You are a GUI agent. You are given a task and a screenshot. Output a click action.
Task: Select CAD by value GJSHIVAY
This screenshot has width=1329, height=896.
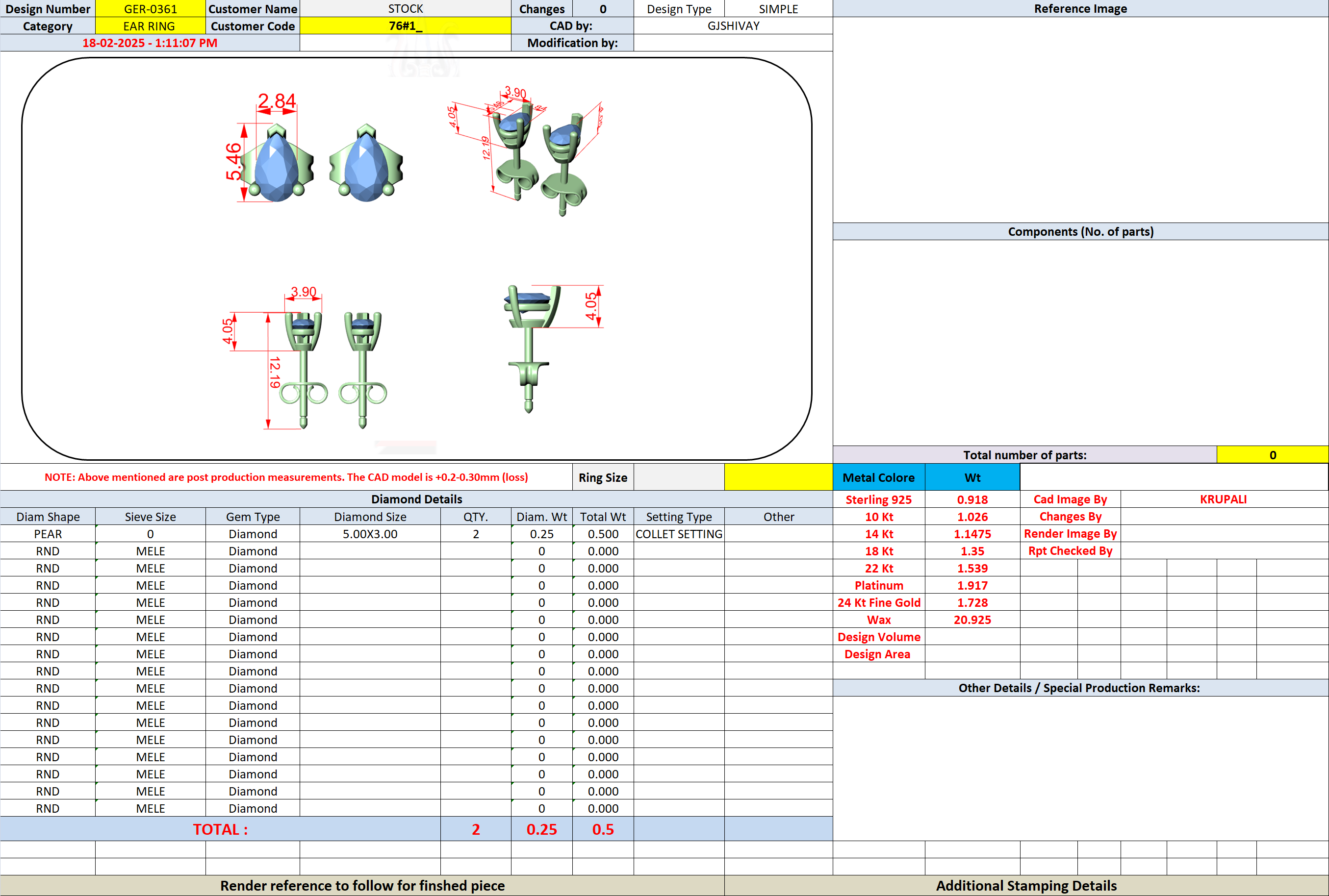(x=733, y=25)
